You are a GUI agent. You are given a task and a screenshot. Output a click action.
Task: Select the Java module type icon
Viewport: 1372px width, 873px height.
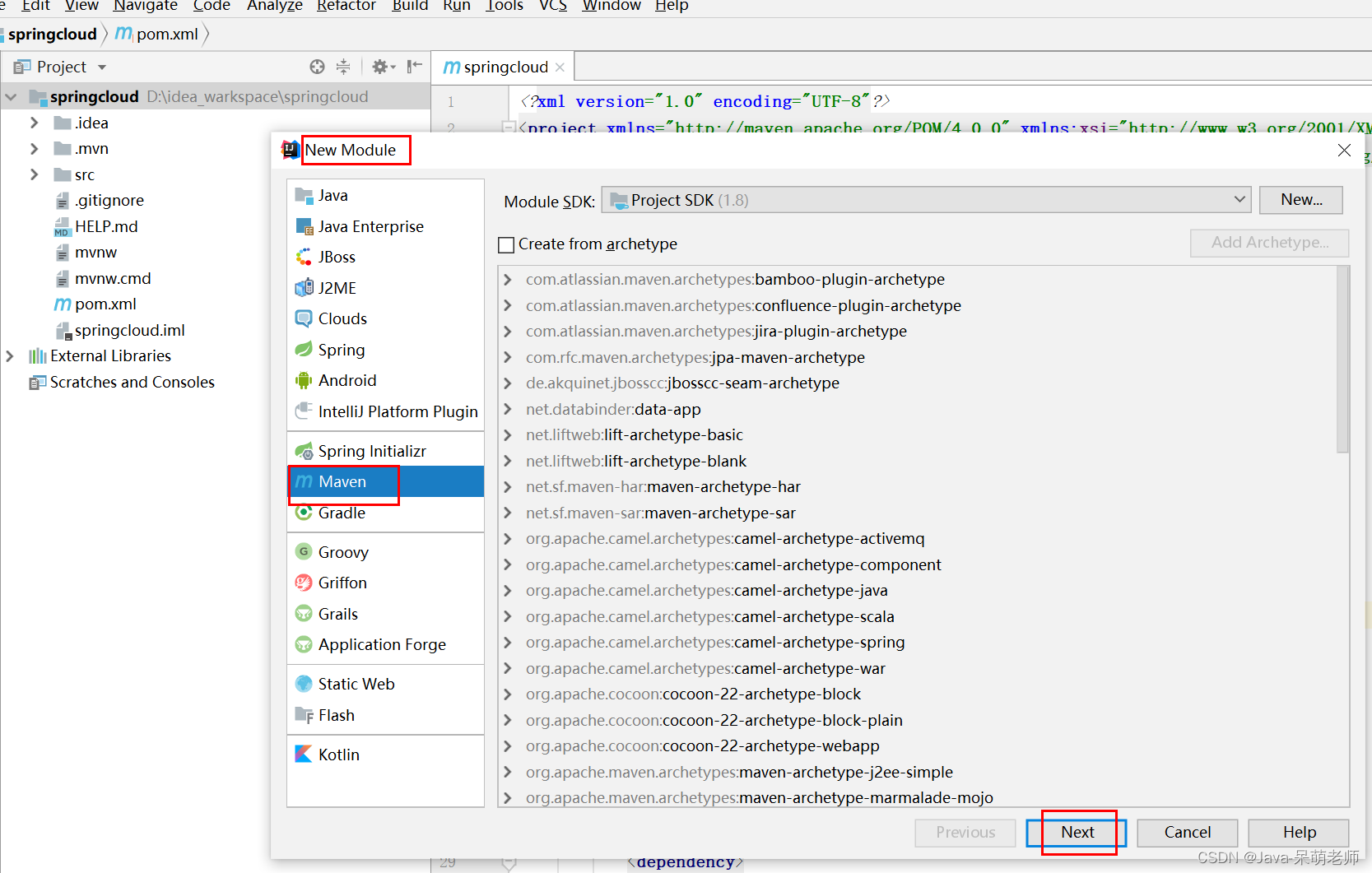pos(304,195)
